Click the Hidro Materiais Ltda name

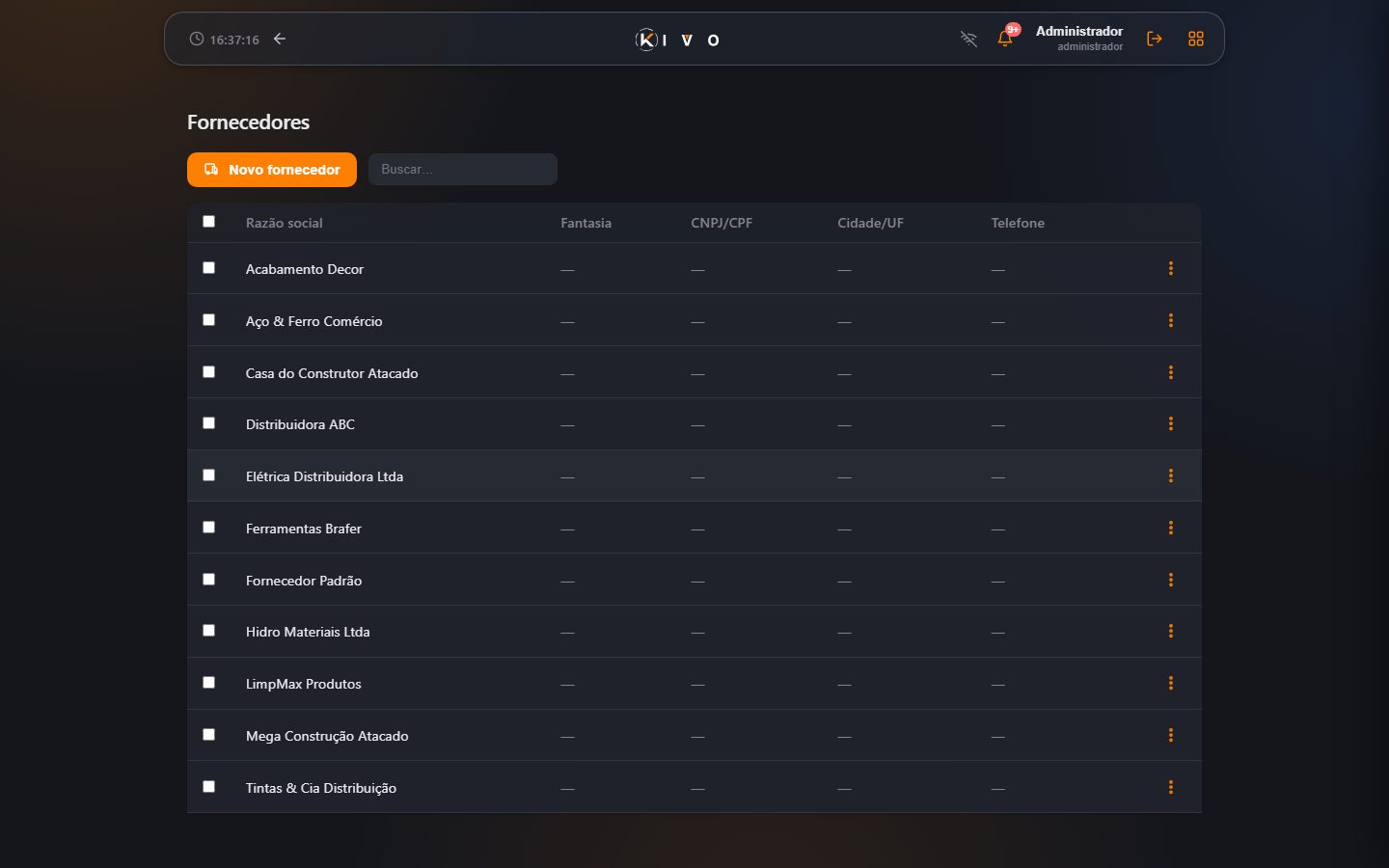click(308, 632)
